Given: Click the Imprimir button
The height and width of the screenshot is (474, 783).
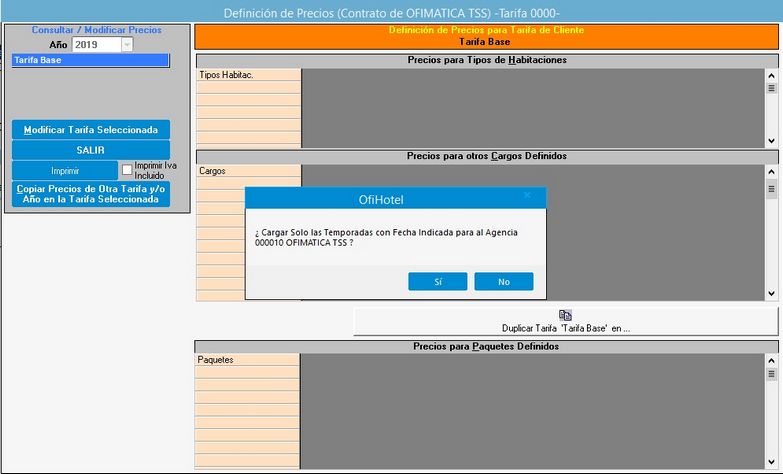Looking at the screenshot, I should point(65,171).
